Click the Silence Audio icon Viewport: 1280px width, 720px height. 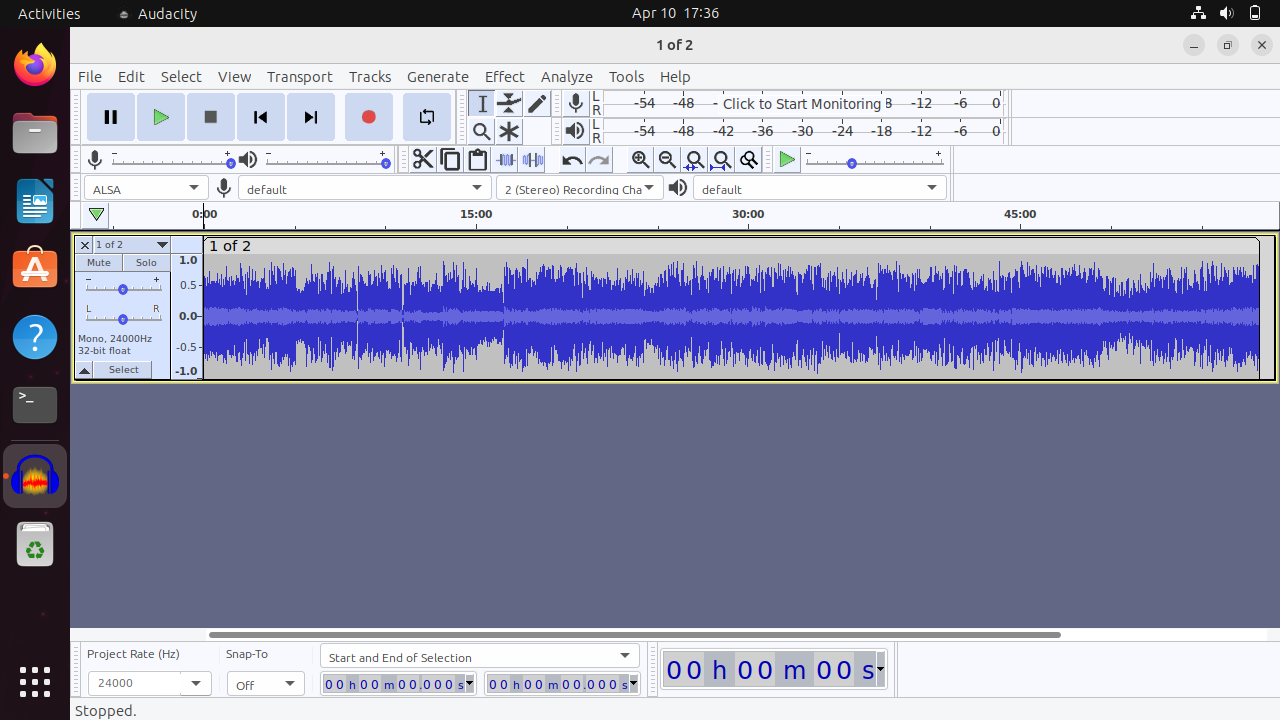tap(532, 160)
